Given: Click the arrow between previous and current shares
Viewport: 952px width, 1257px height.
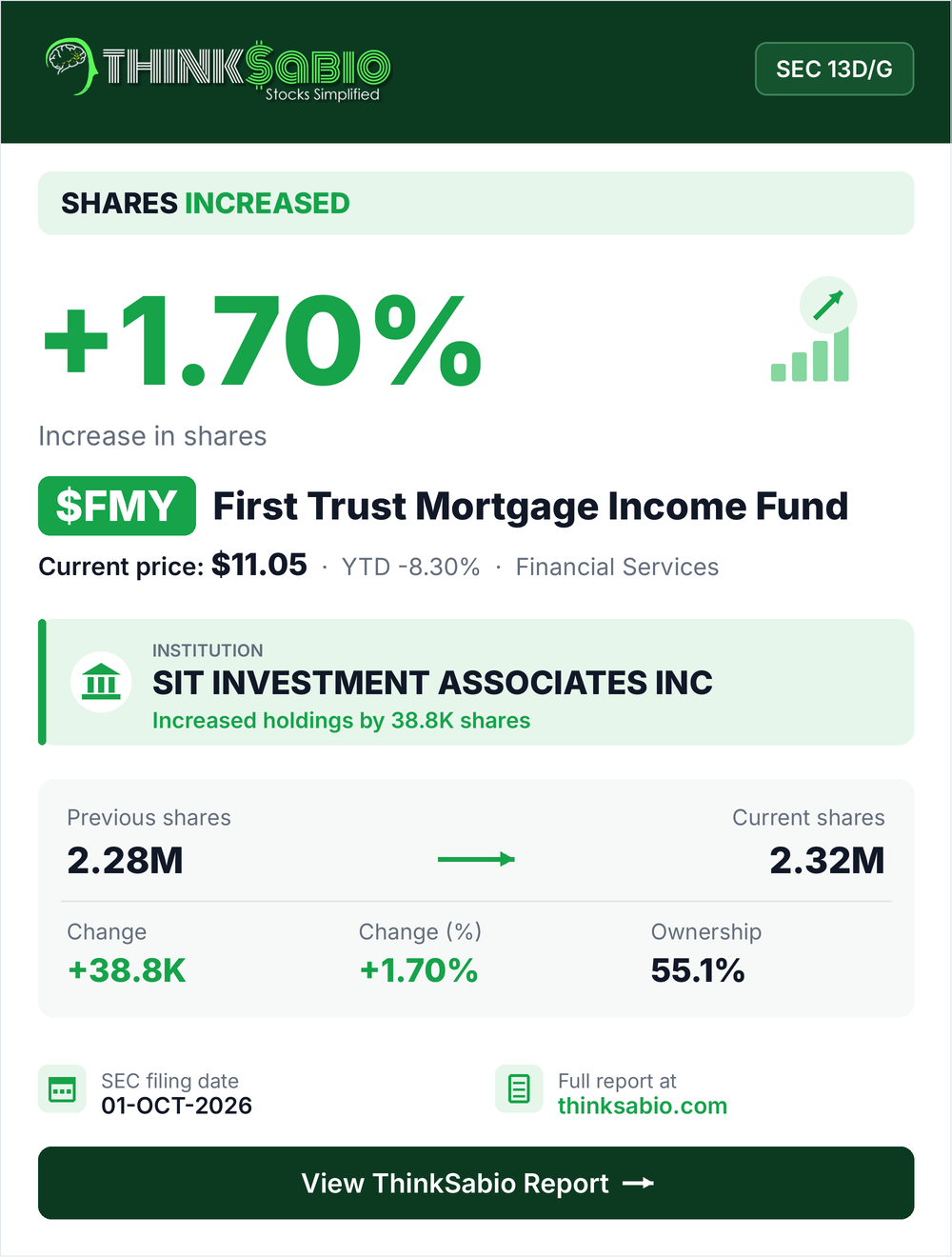Looking at the screenshot, I should [x=476, y=859].
